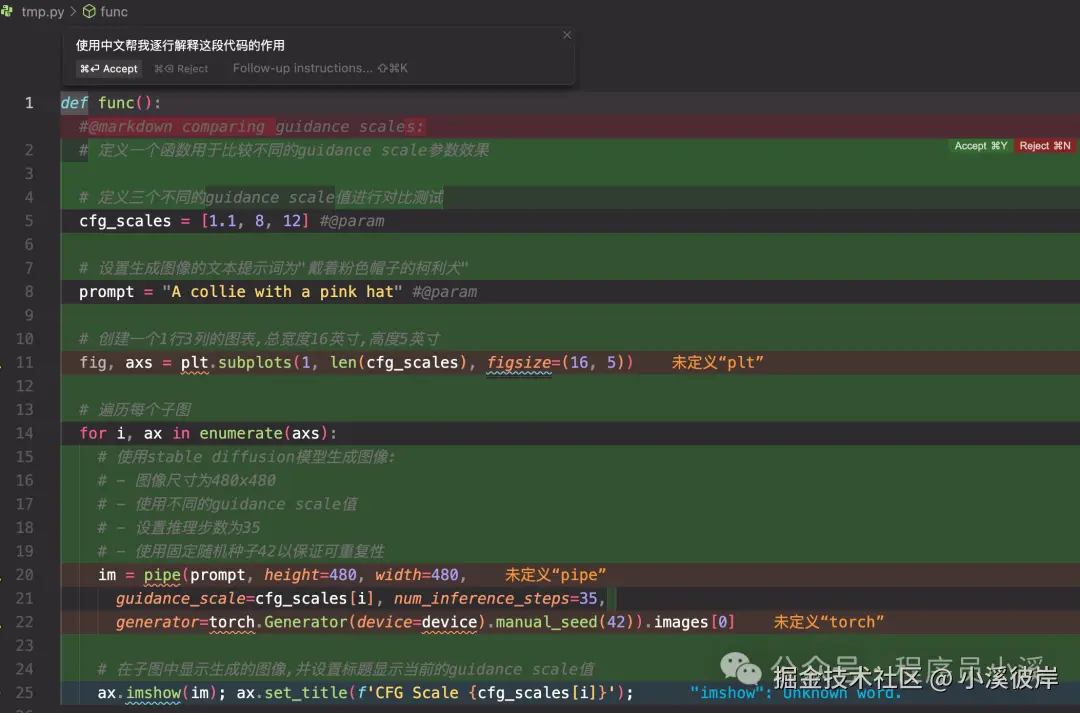
Task: Click num_inference_steps=35 on line 21
Action: [495, 599]
